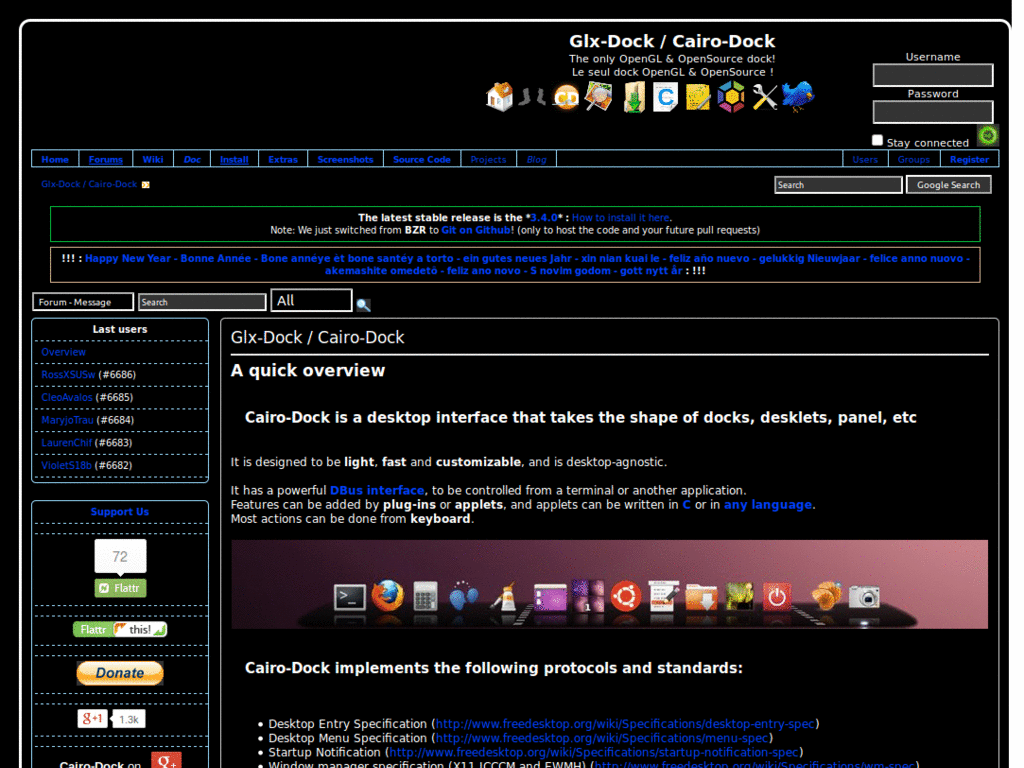Open the Forum - Message dropdown

pyautogui.click(x=83, y=302)
